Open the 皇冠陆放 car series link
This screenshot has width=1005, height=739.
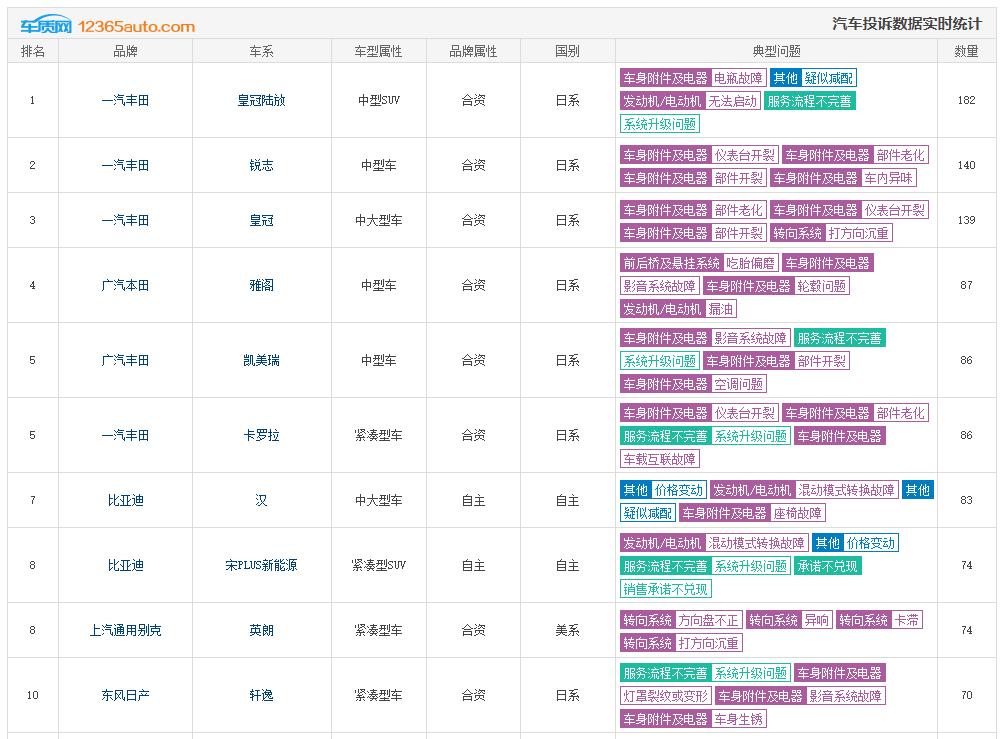[x=262, y=101]
